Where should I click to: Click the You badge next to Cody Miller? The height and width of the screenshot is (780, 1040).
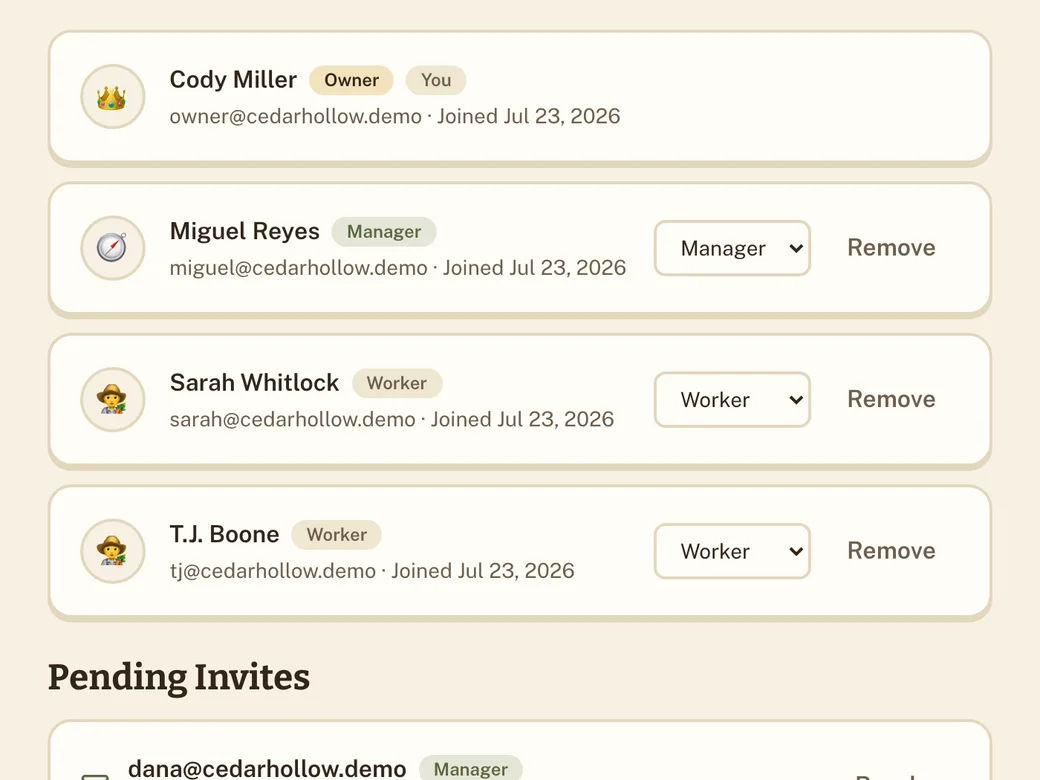[436, 80]
